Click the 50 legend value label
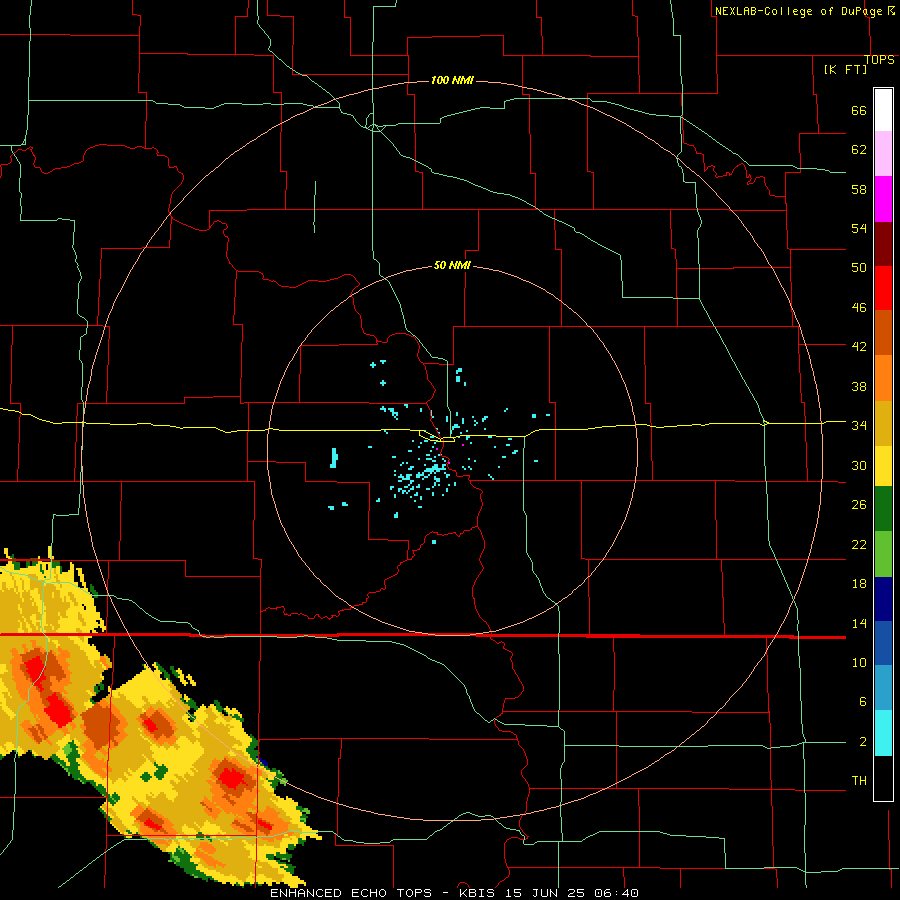 tap(859, 268)
